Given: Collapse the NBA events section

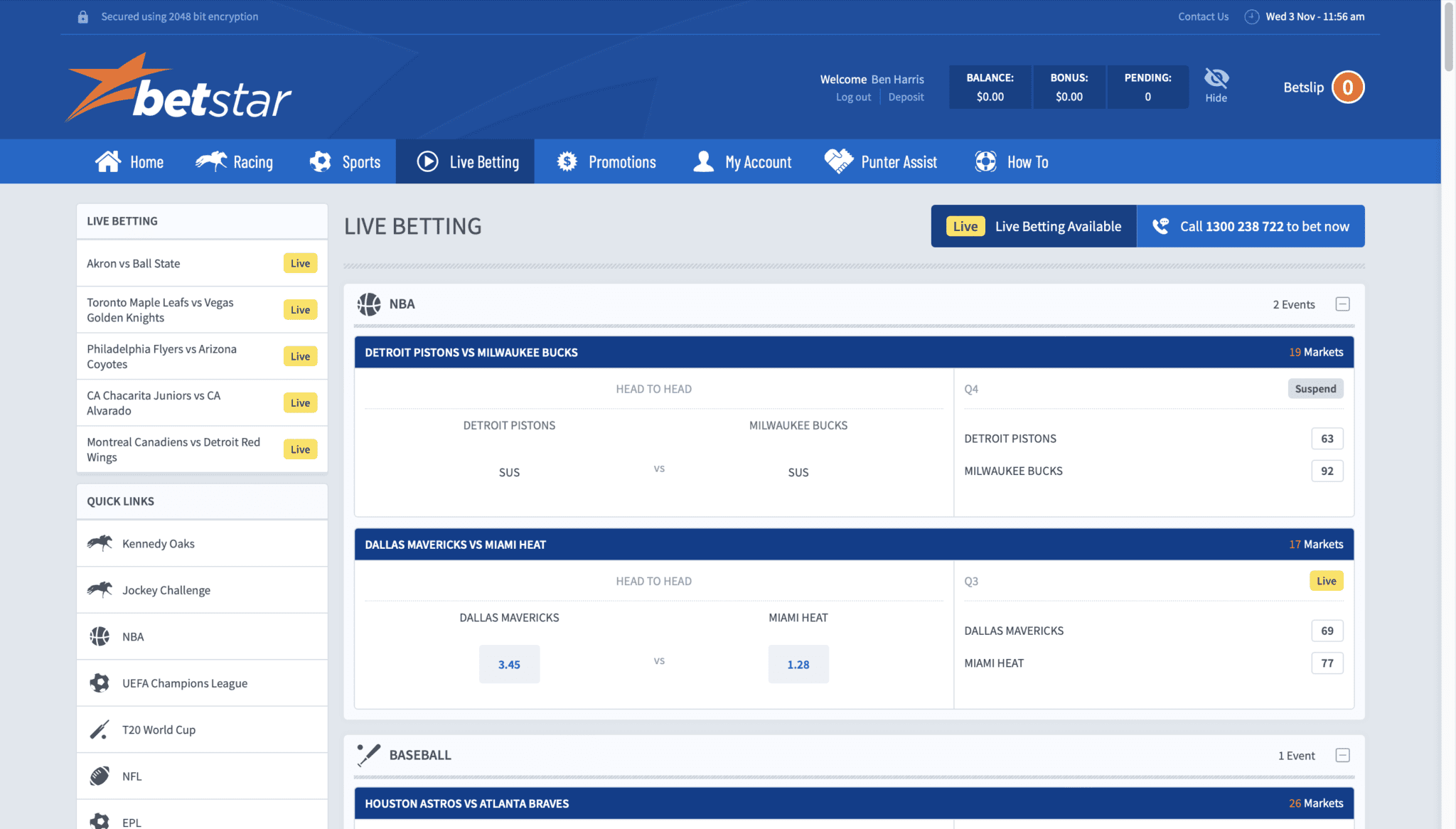Looking at the screenshot, I should [1342, 304].
